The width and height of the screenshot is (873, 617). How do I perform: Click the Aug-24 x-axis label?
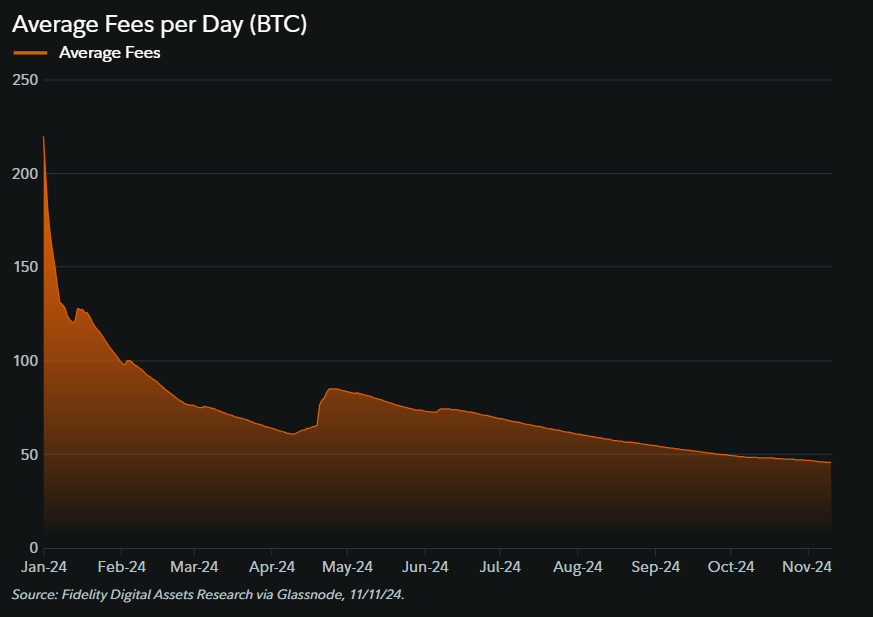[x=578, y=567]
